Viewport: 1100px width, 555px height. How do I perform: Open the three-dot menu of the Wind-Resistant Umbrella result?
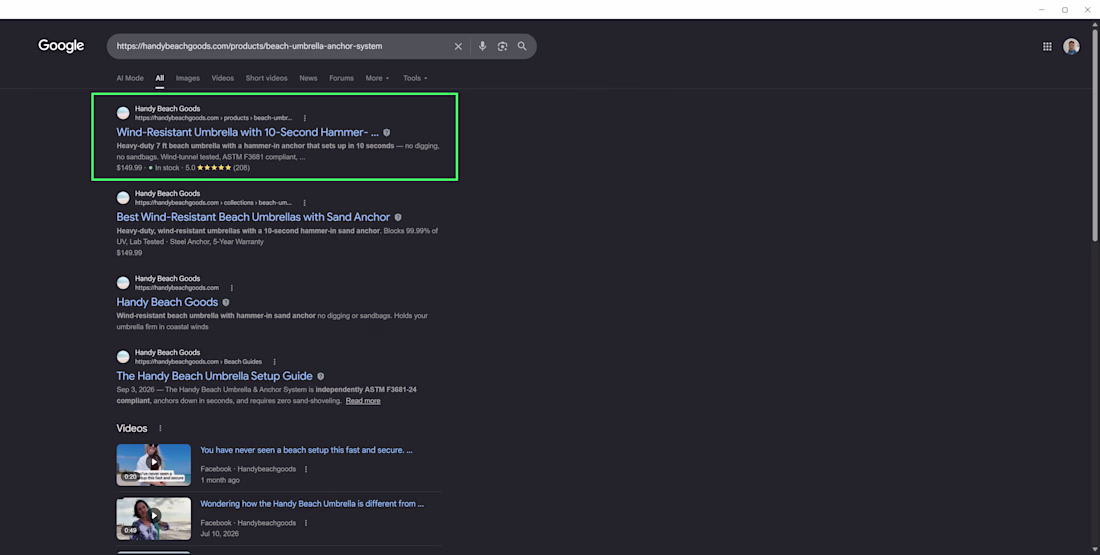(304, 118)
